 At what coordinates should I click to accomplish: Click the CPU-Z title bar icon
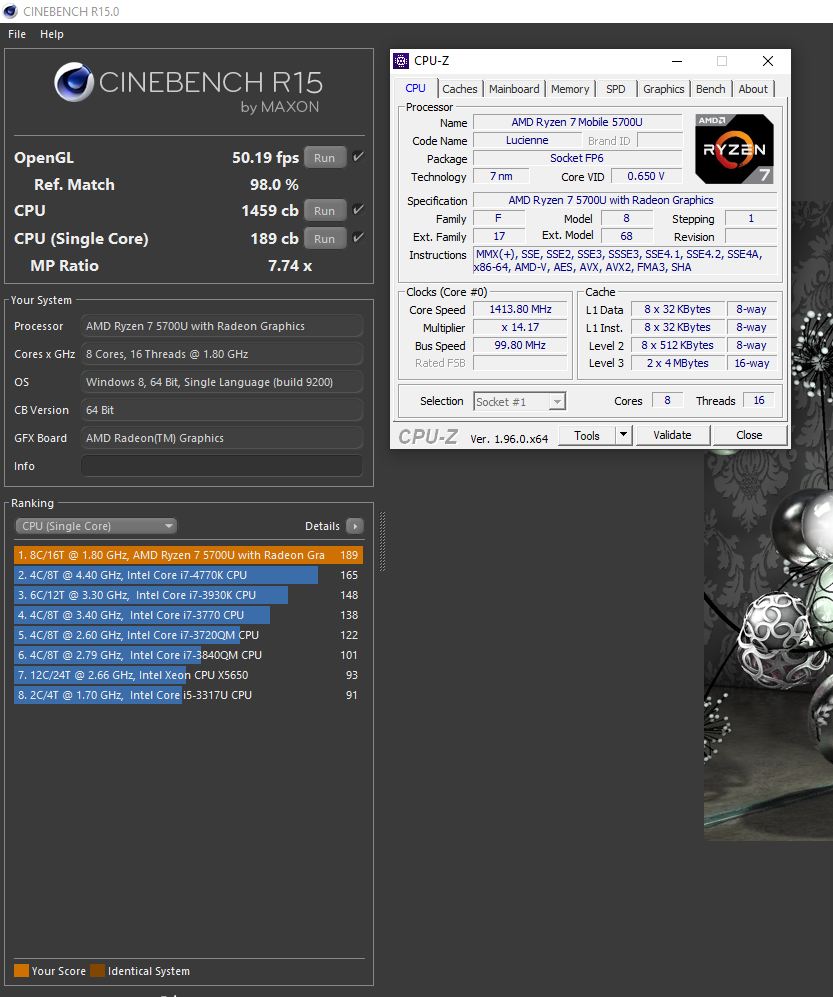click(x=401, y=61)
